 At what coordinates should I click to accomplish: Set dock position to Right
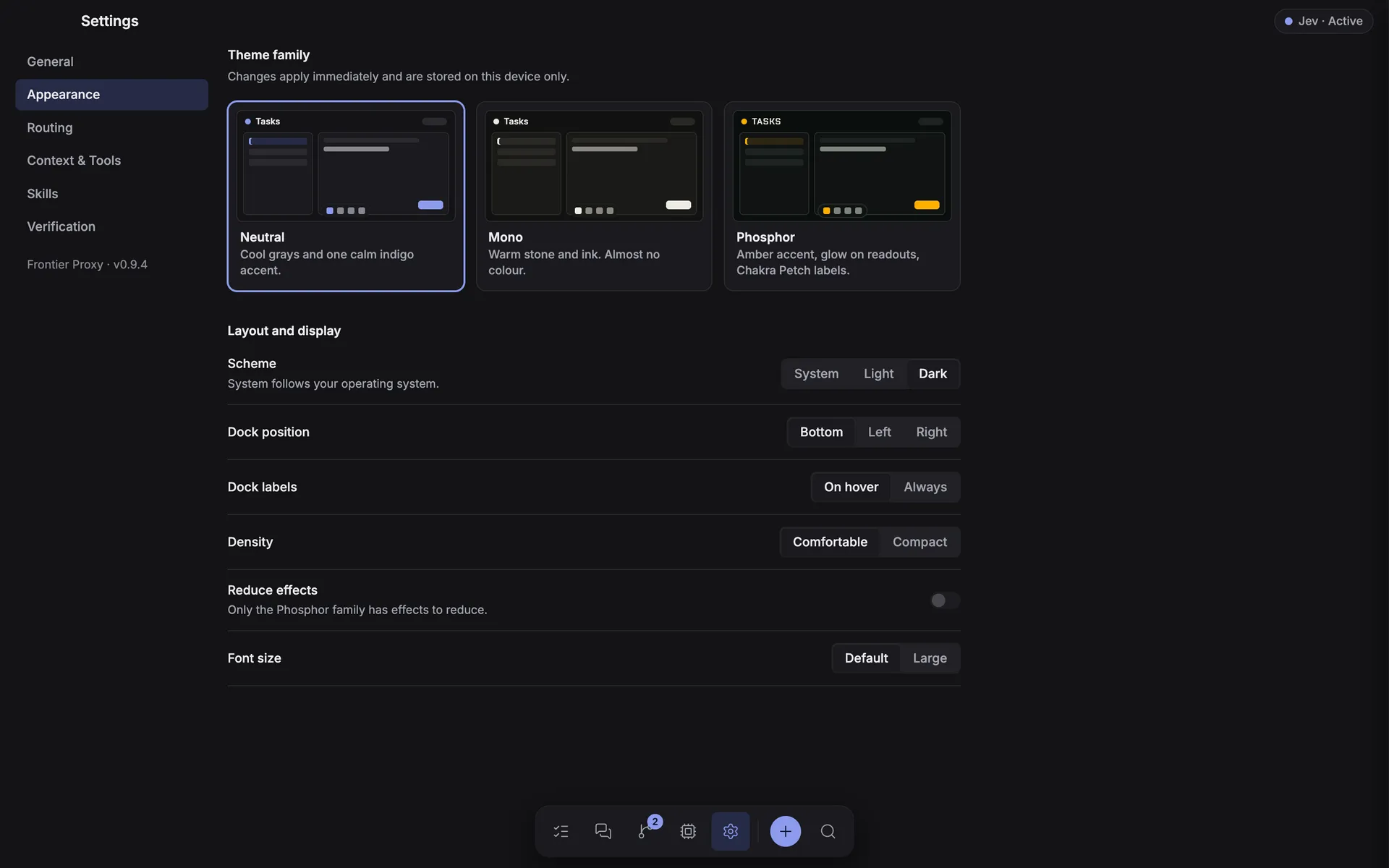(x=931, y=432)
